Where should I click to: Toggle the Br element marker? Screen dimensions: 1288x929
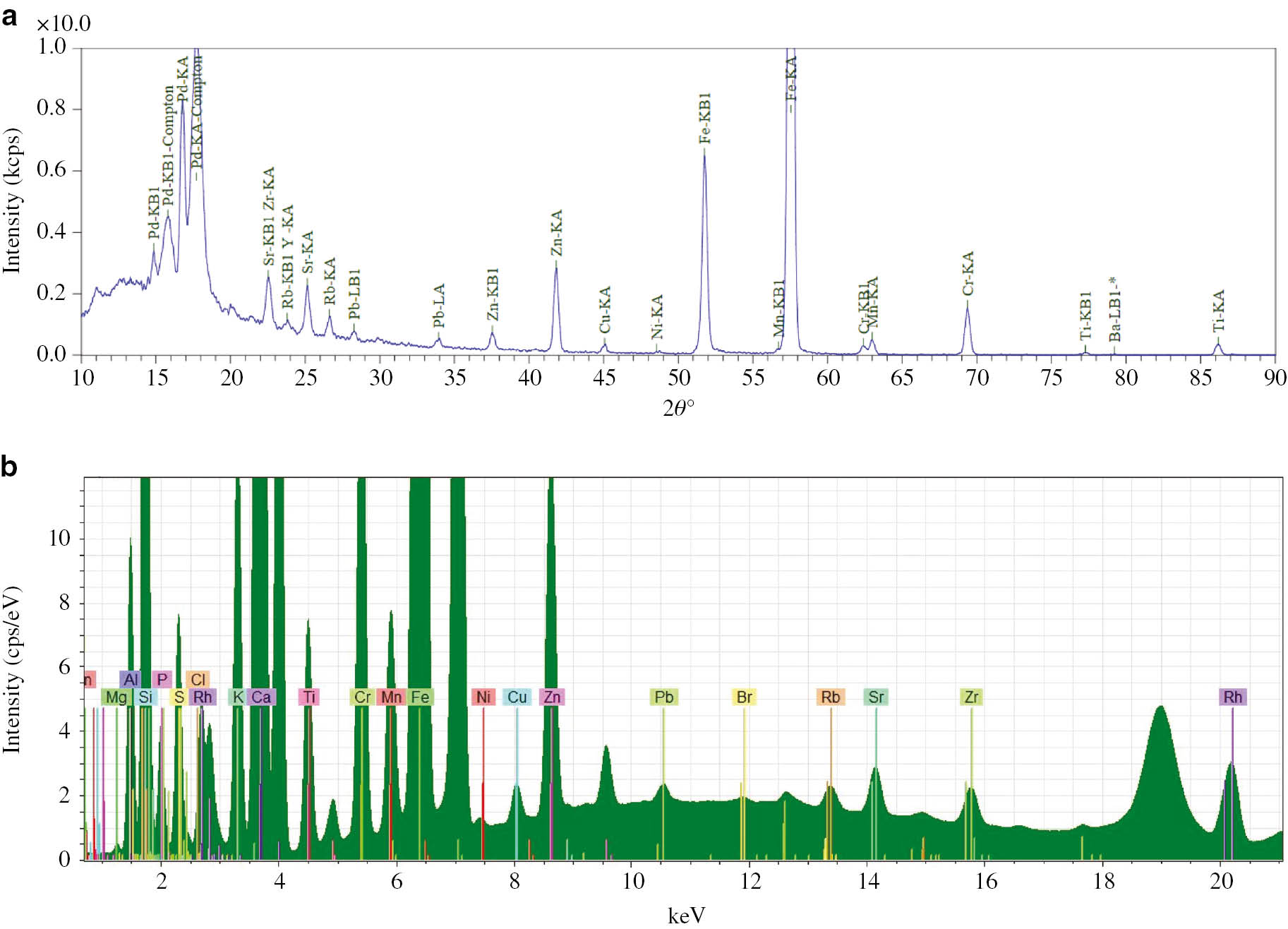742,697
